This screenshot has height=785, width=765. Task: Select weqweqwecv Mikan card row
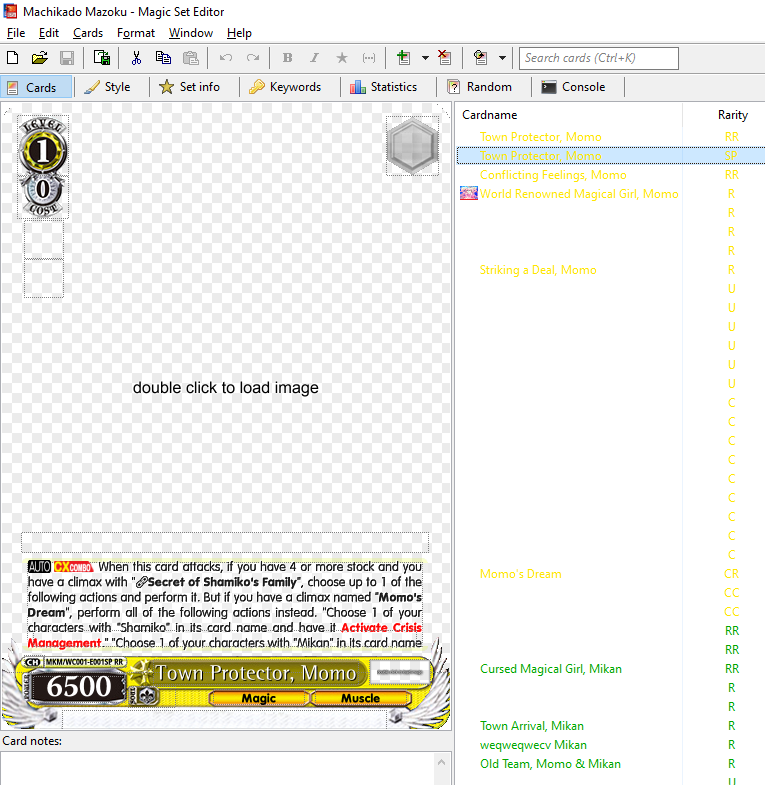click(x=611, y=745)
